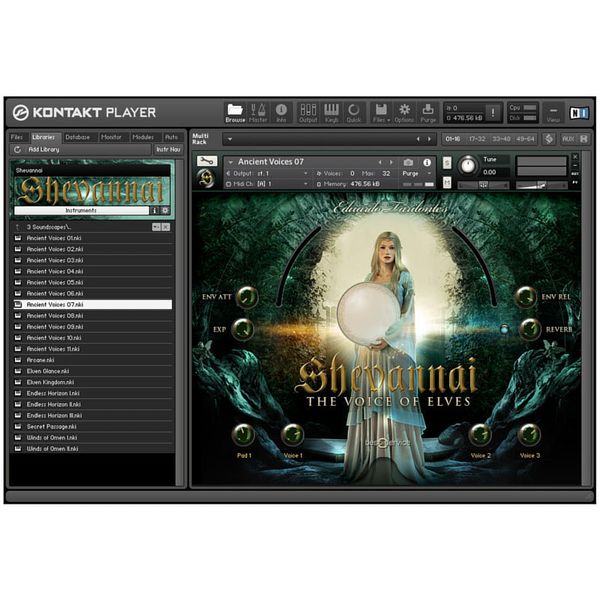600x600 pixels.
Task: Open the Files dropdown menu in the toolbar
Action: click(381, 113)
